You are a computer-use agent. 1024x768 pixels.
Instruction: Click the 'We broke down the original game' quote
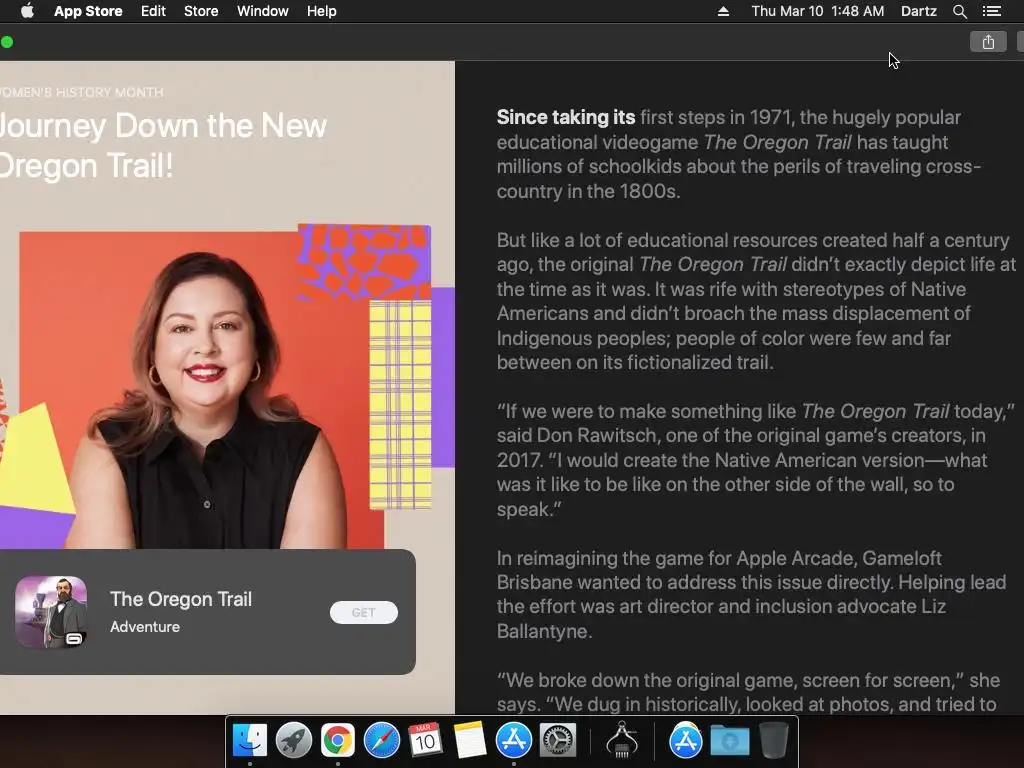[x=748, y=692]
